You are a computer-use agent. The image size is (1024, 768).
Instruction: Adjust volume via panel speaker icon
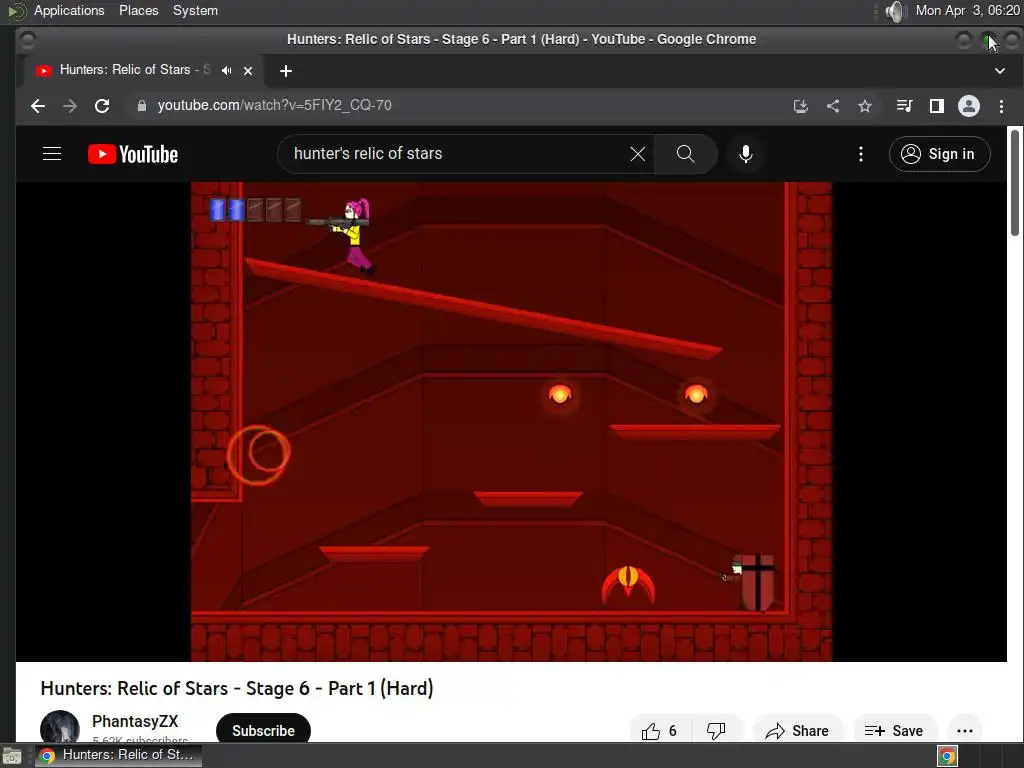895,11
